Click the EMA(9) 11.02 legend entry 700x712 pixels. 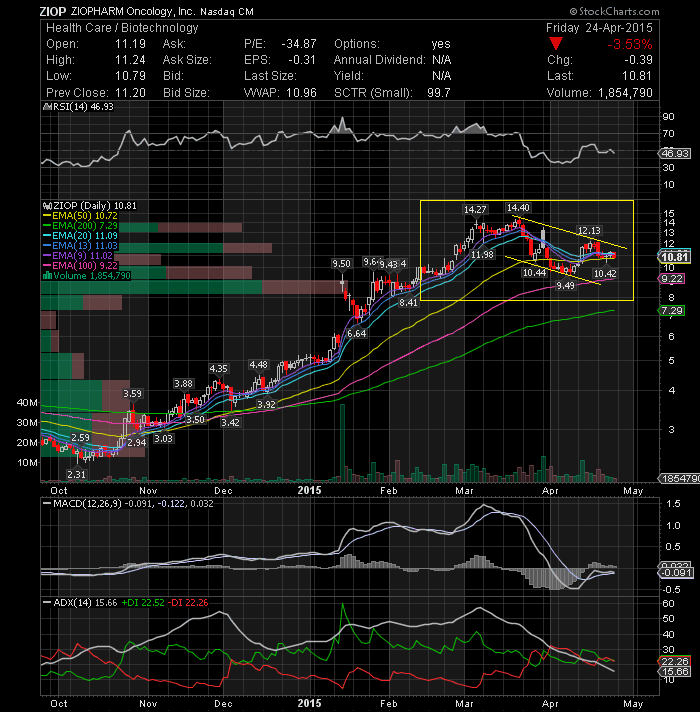(78, 256)
